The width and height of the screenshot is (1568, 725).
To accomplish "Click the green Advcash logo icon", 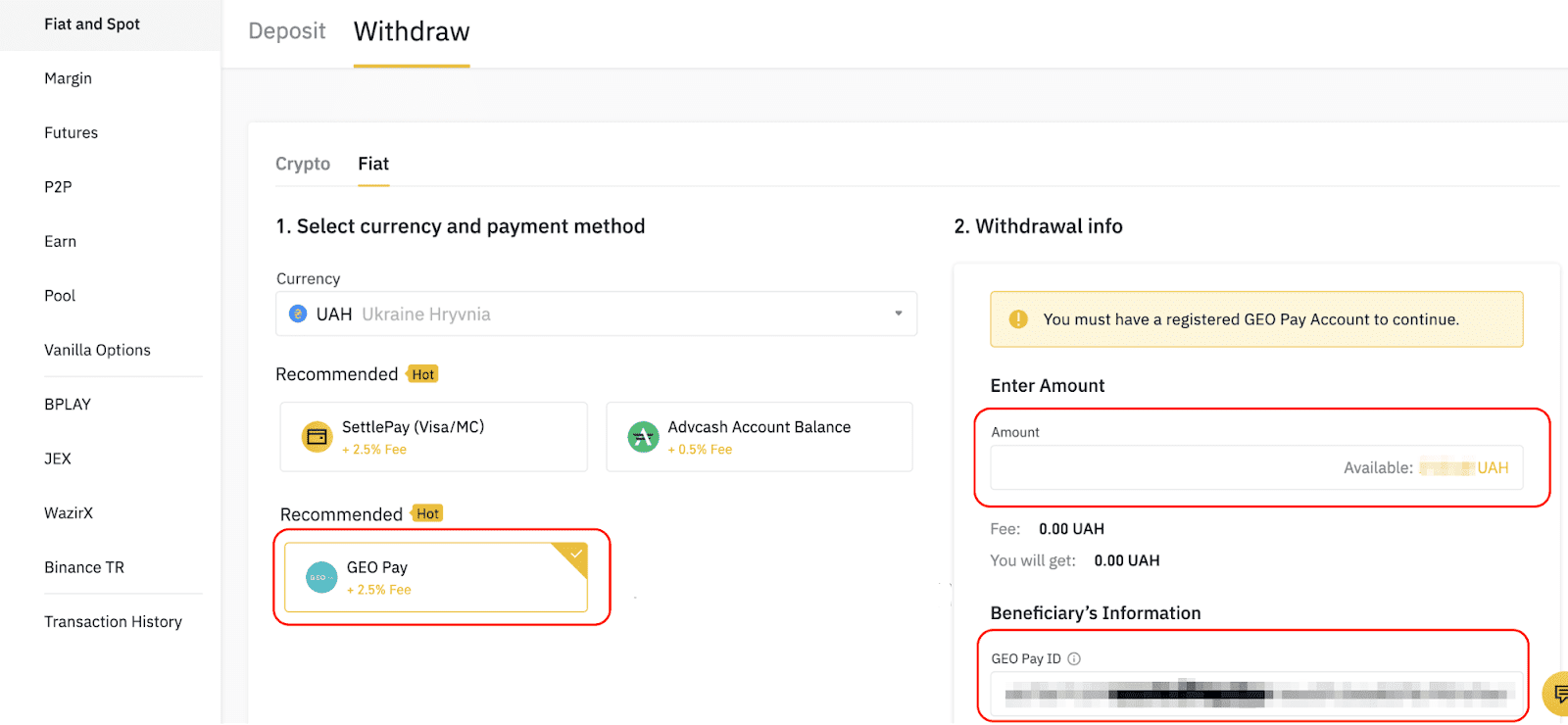I will pos(643,437).
